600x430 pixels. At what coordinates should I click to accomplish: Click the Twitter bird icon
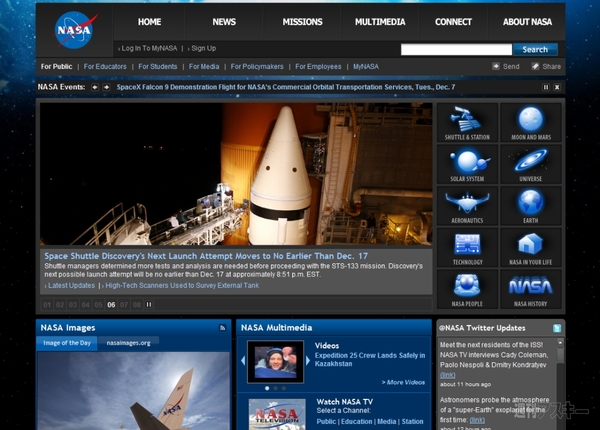(557, 328)
